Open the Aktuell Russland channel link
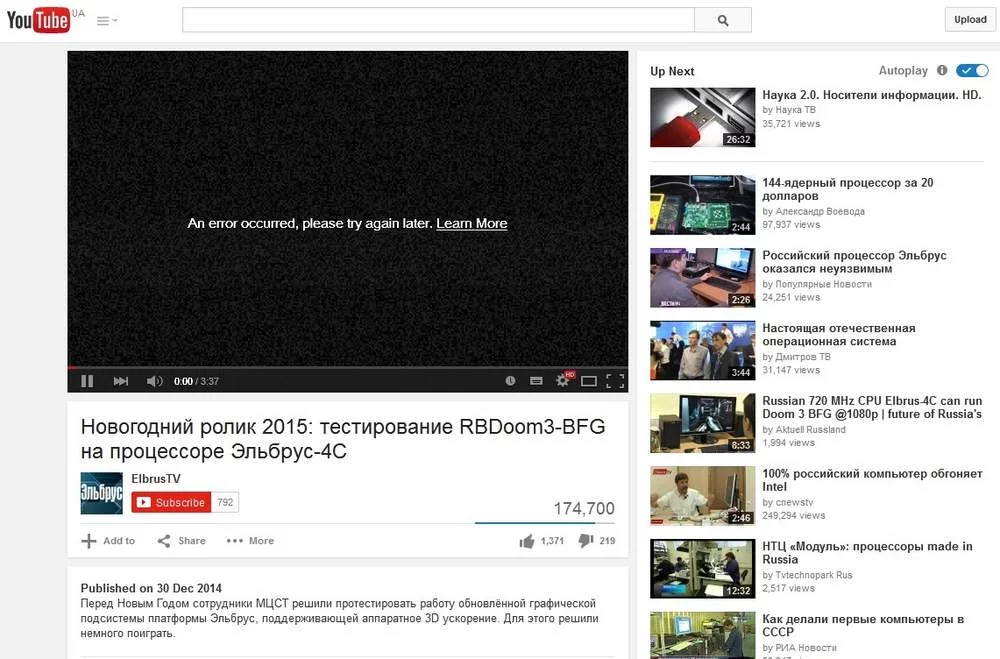 811,429
